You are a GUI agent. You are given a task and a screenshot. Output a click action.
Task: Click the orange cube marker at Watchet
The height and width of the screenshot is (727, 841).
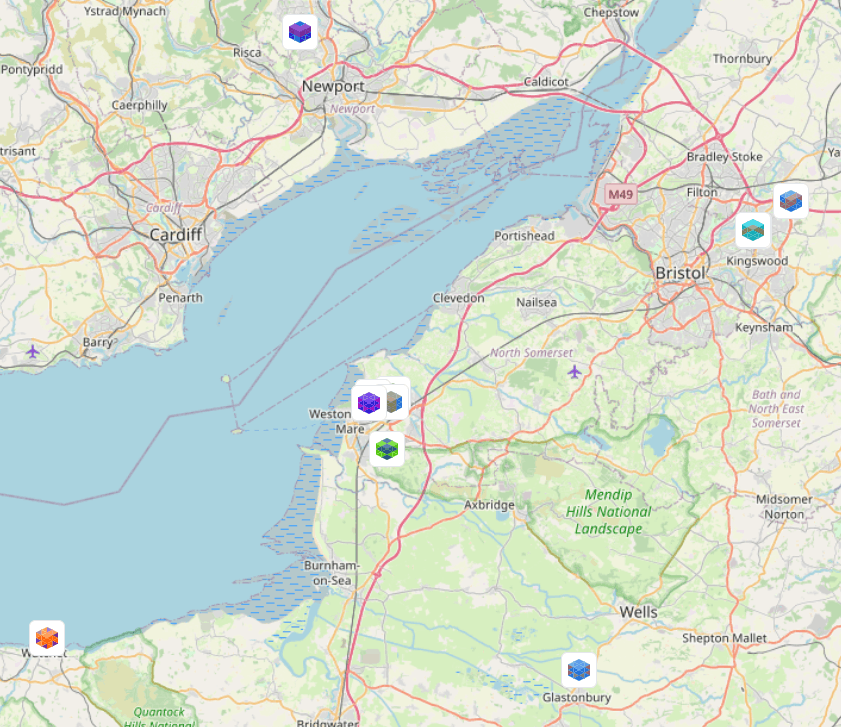tap(47, 638)
